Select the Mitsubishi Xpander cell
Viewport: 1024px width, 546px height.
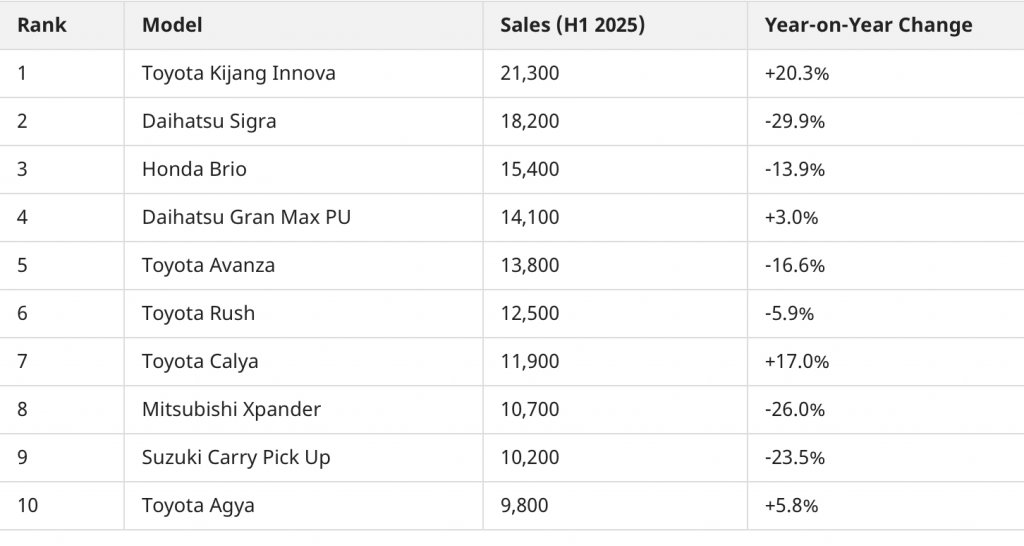pyautogui.click(x=231, y=409)
